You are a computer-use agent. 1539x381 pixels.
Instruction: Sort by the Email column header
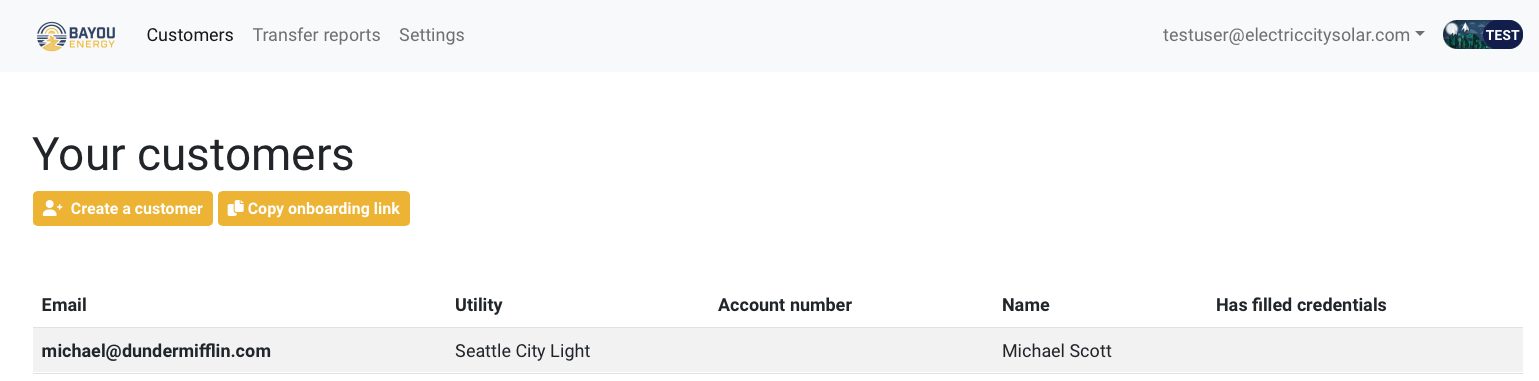tap(64, 305)
